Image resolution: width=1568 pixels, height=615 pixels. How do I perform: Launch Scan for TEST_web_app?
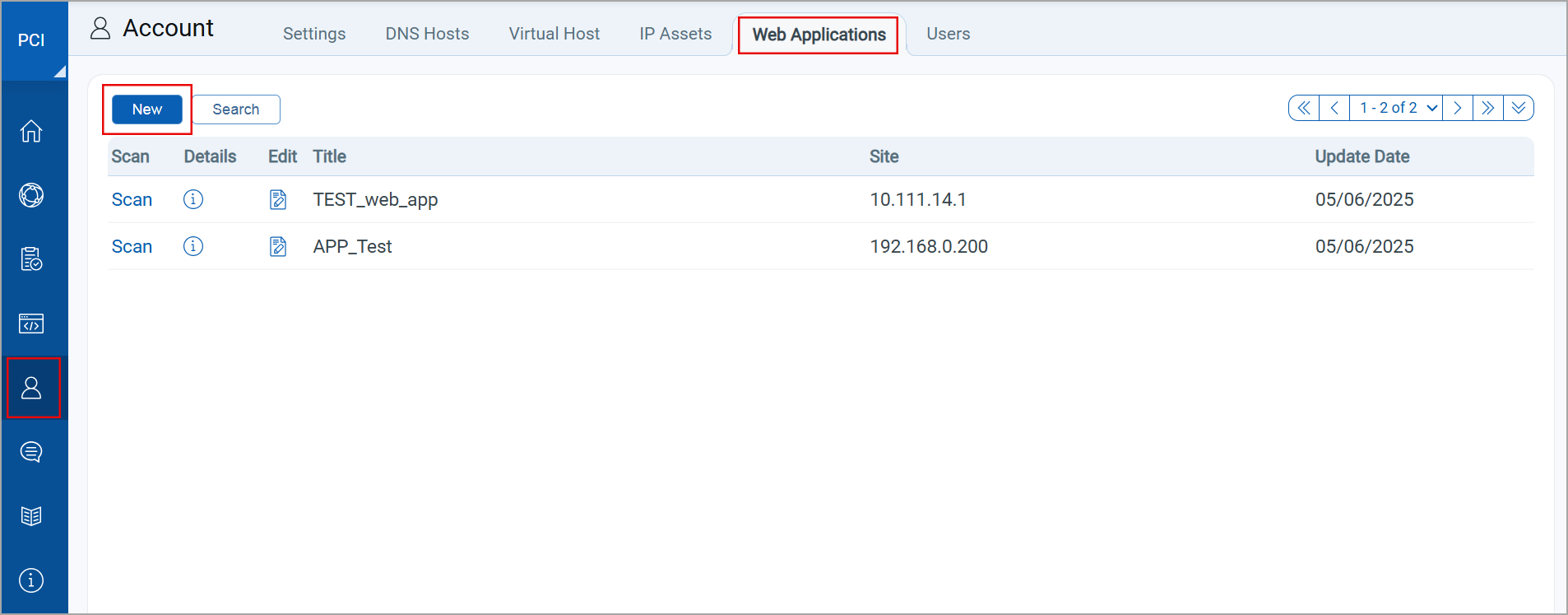click(132, 199)
